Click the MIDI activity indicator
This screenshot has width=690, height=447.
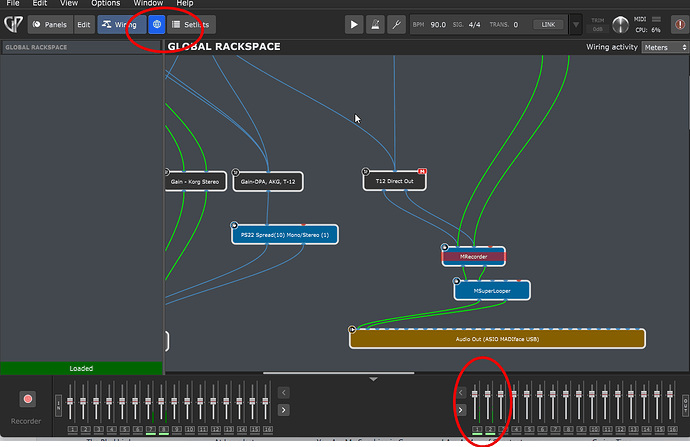(656, 19)
